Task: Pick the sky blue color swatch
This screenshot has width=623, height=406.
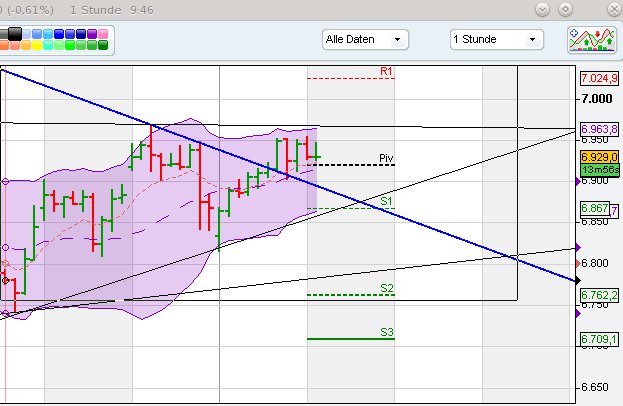Action: point(48,34)
